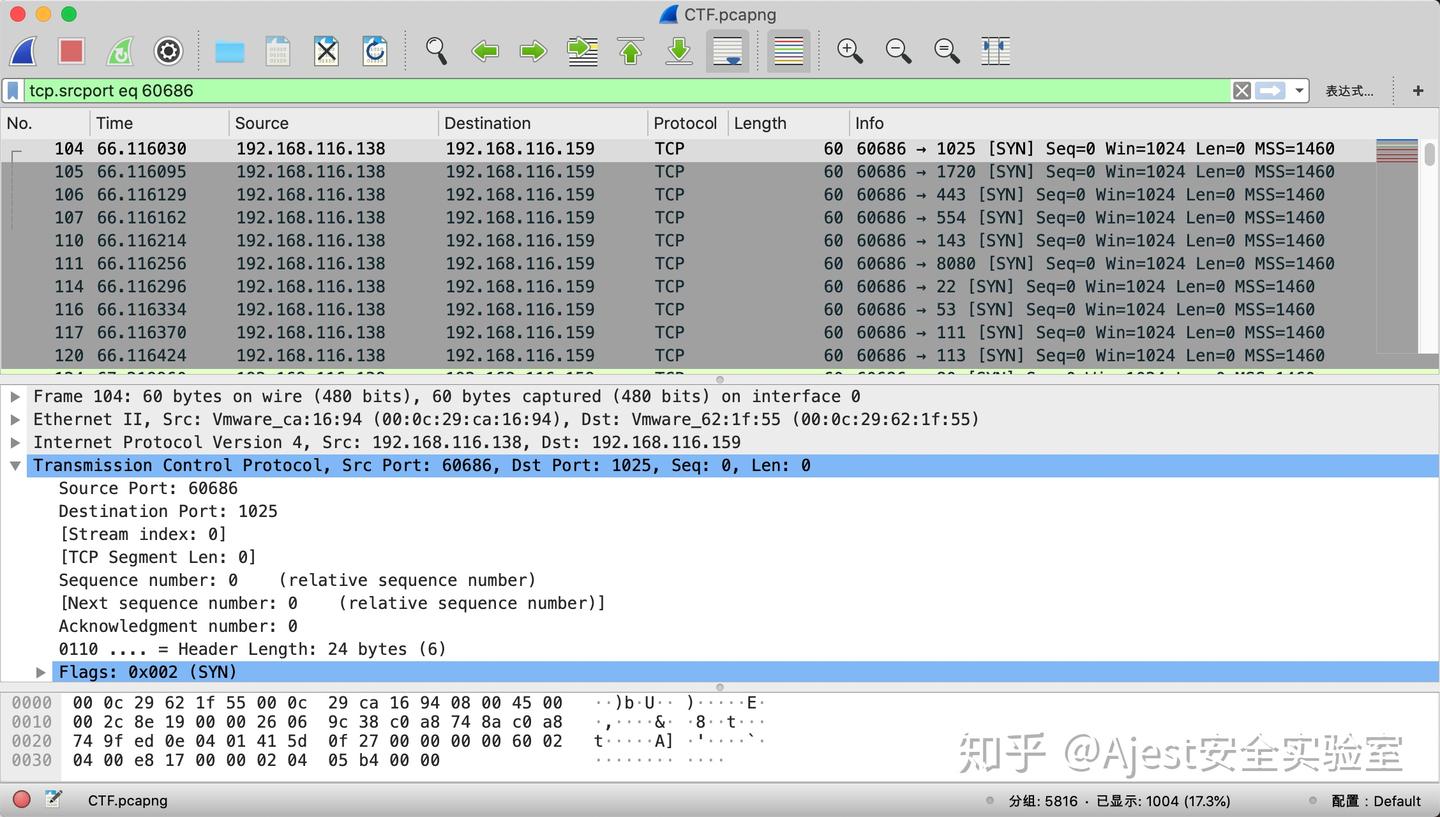Jump to the last packet

679,51
